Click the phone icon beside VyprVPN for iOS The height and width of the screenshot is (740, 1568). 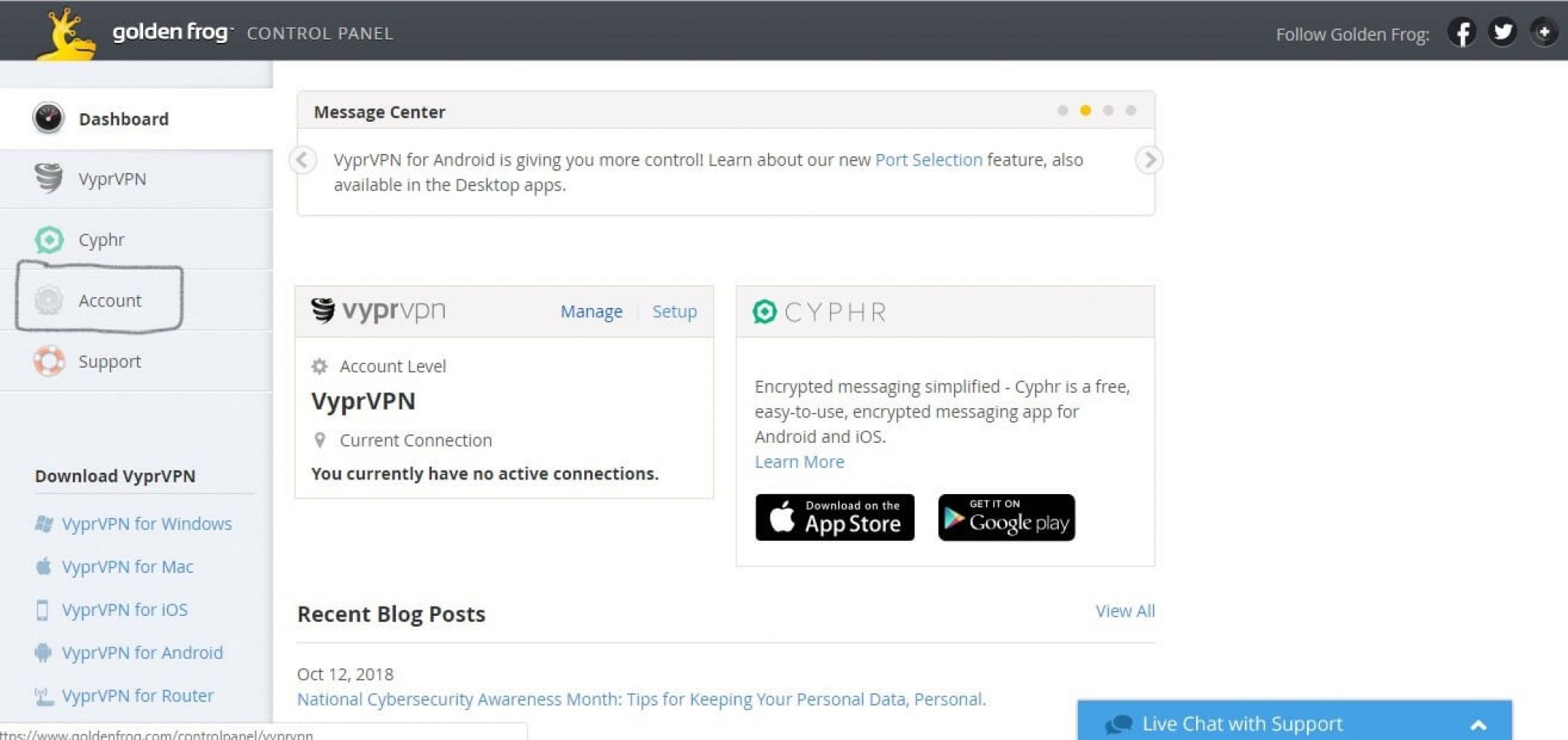click(43, 610)
